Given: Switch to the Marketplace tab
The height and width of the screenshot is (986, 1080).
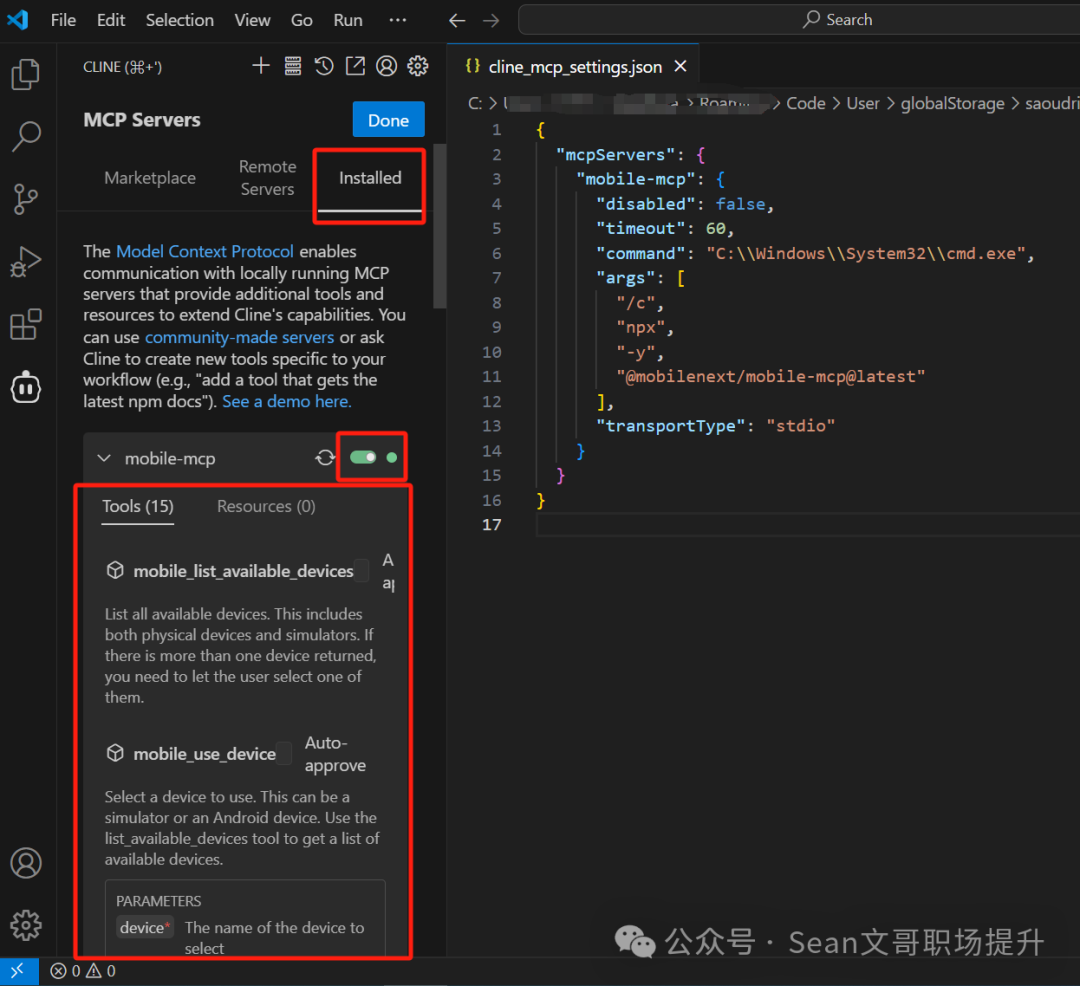Looking at the screenshot, I should coord(150,177).
